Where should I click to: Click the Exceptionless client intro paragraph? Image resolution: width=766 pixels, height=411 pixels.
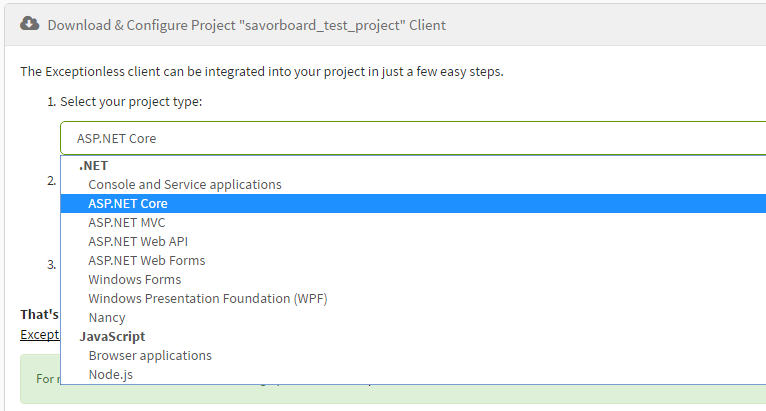[262, 72]
